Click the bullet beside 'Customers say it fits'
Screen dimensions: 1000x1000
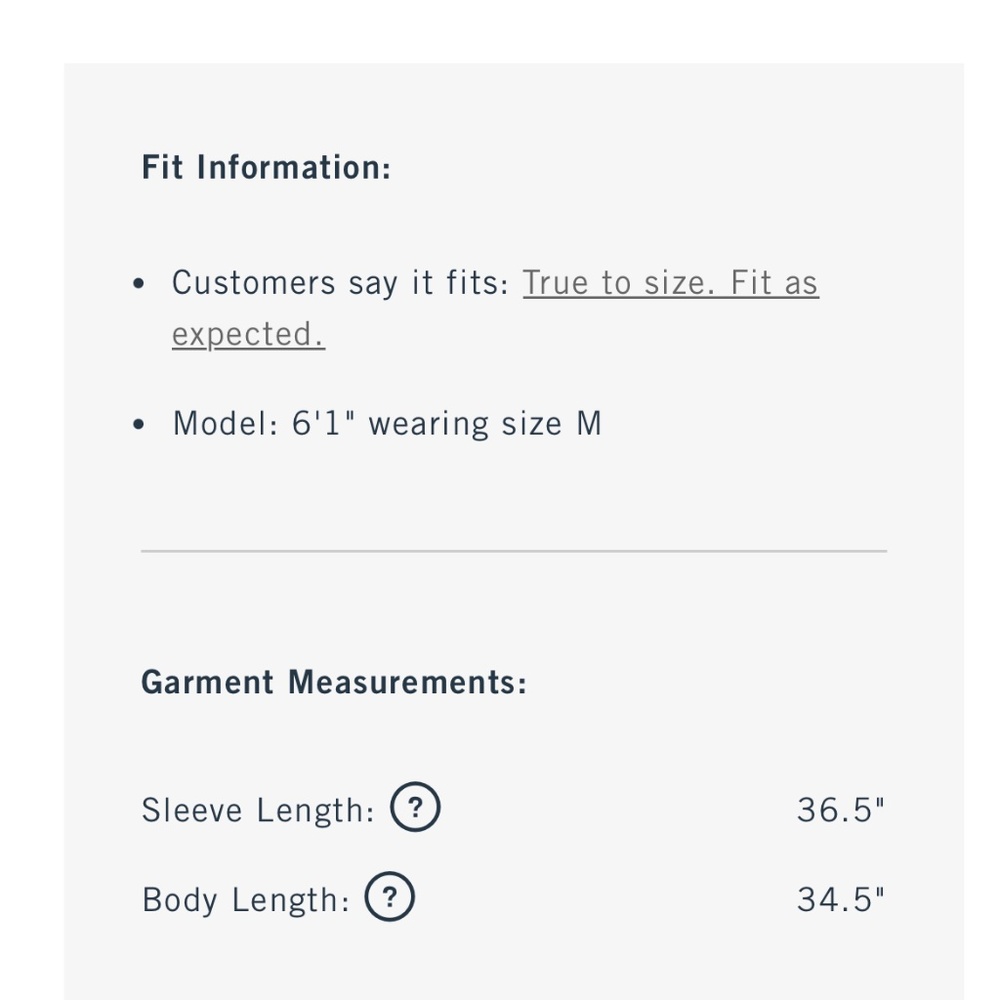[x=139, y=283]
